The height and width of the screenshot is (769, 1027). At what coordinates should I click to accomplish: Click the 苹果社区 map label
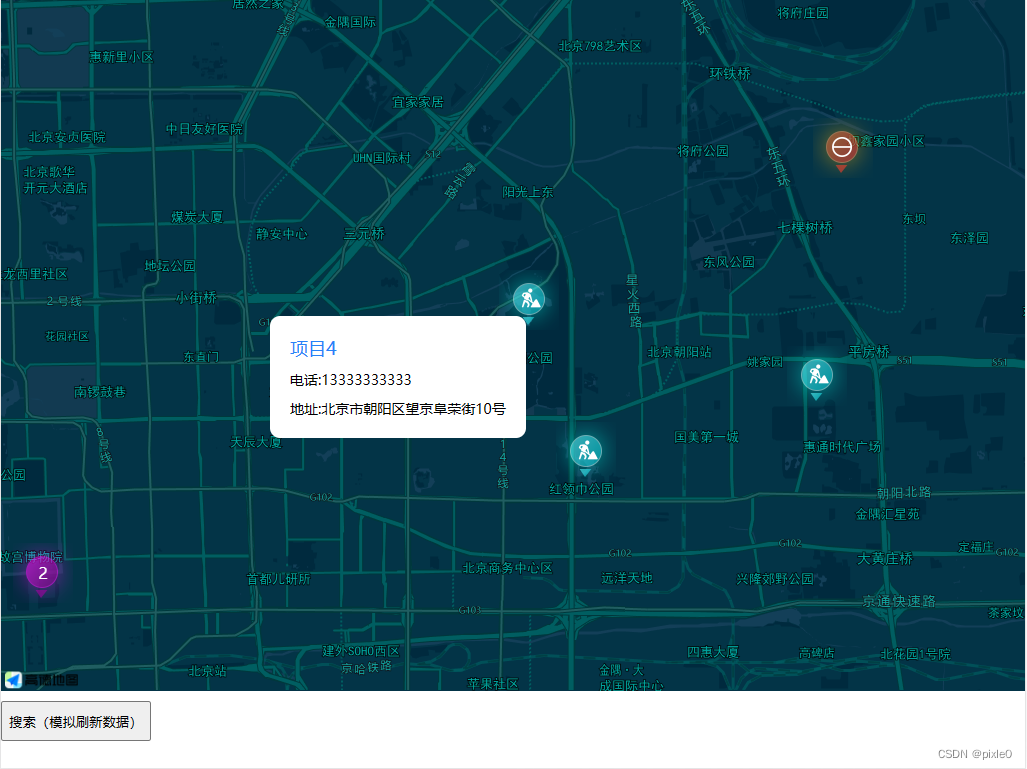(493, 683)
